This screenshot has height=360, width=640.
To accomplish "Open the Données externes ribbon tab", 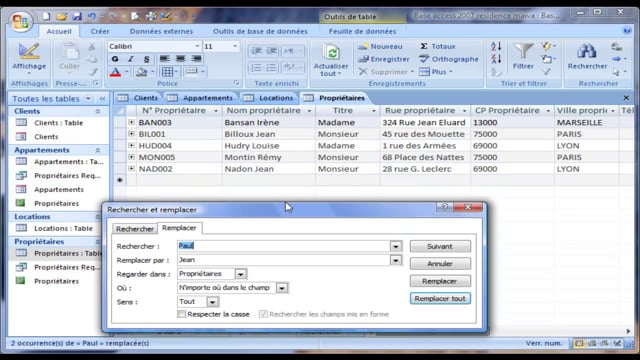I will coord(161,31).
